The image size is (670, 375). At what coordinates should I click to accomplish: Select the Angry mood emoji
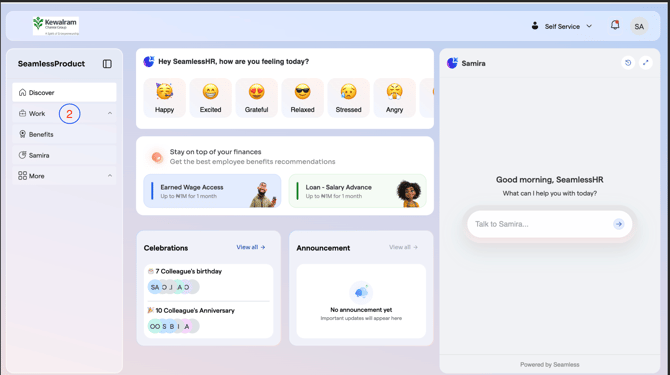pyautogui.click(x=394, y=98)
